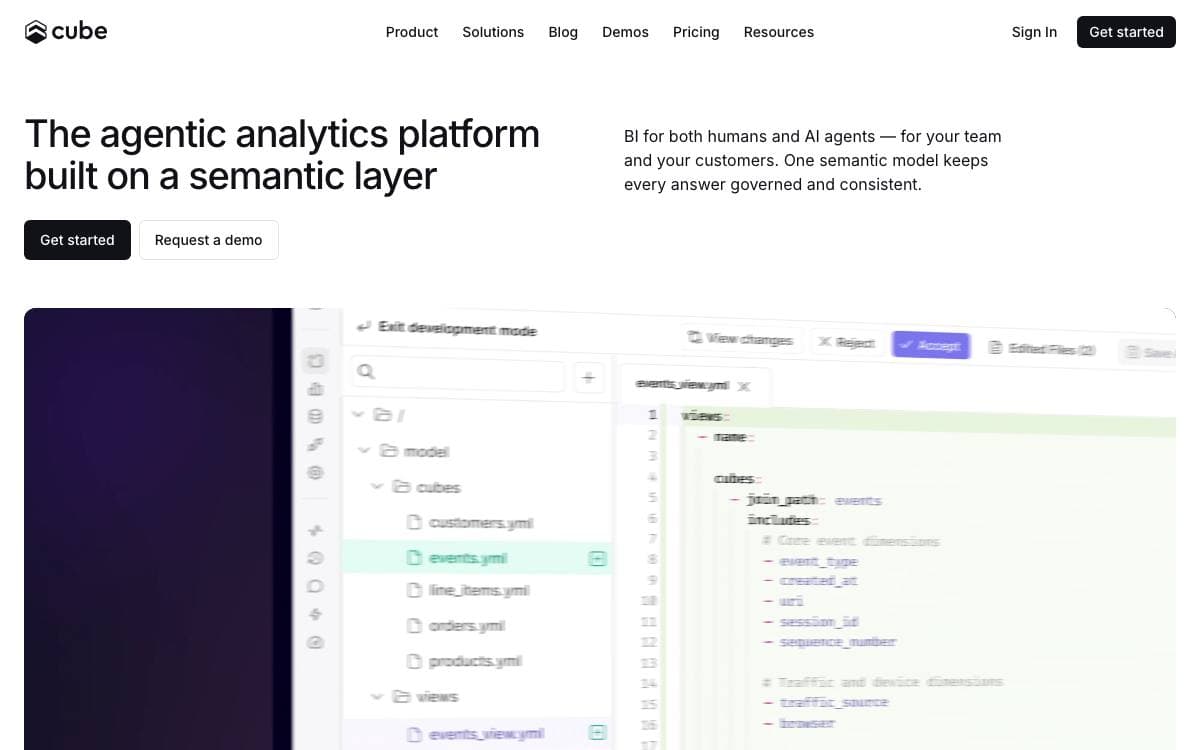
Task: Open the Resources menu
Action: 779,32
